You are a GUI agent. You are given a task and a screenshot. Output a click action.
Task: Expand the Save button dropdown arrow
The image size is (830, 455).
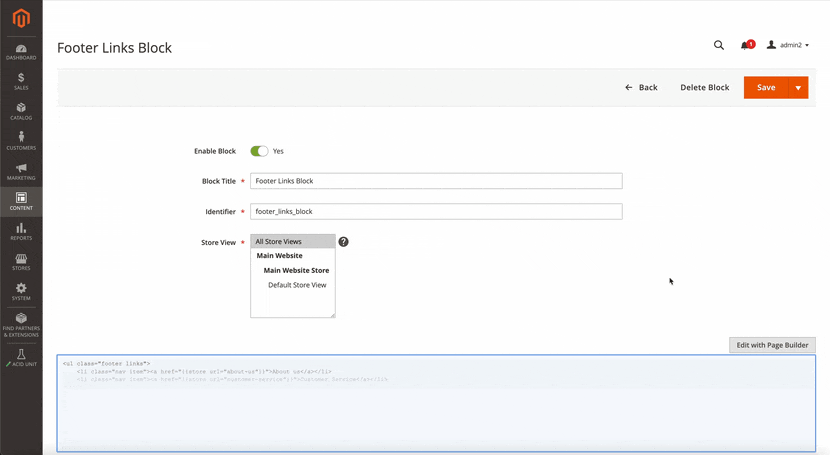(798, 88)
